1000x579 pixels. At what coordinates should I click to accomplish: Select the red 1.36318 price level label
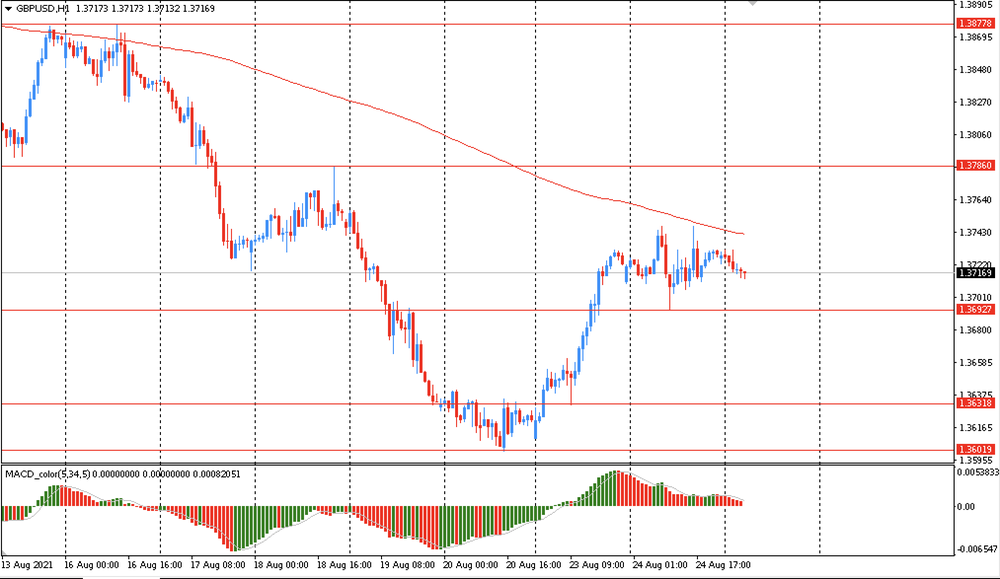click(x=975, y=404)
